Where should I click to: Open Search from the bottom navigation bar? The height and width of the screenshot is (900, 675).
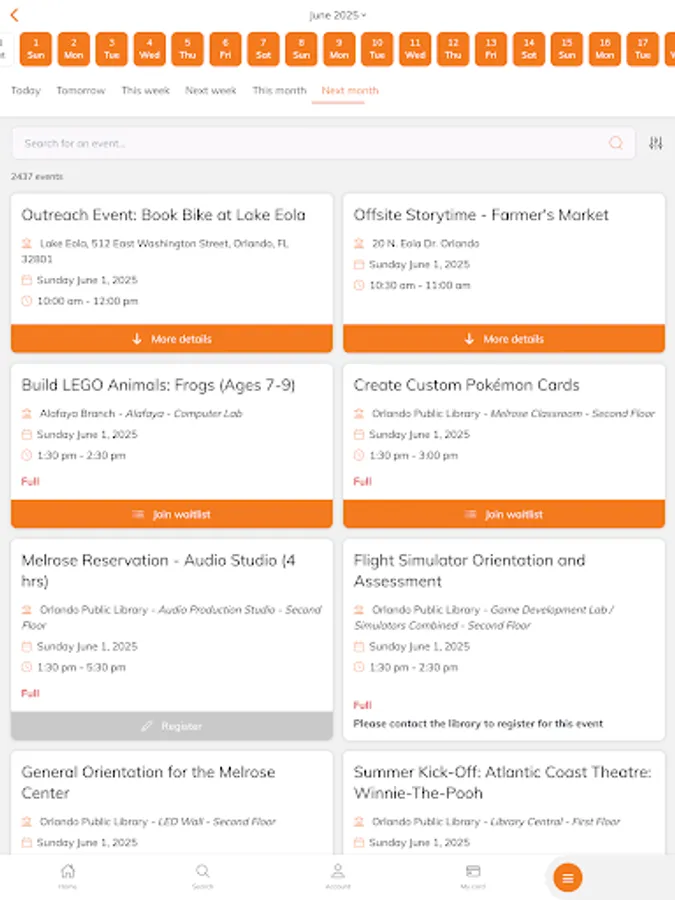[202, 877]
